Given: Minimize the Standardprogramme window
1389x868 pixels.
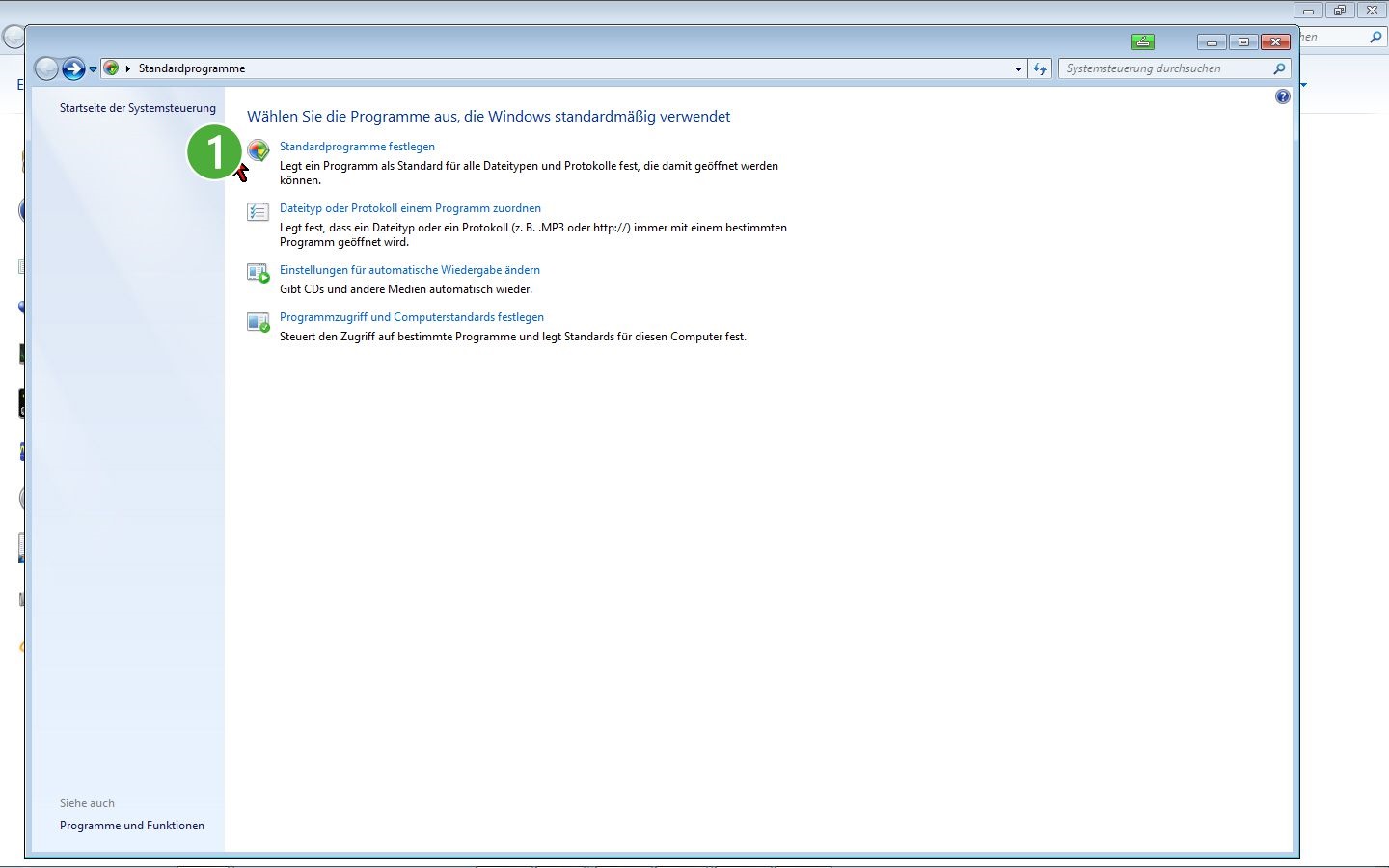Looking at the screenshot, I should [1212, 41].
